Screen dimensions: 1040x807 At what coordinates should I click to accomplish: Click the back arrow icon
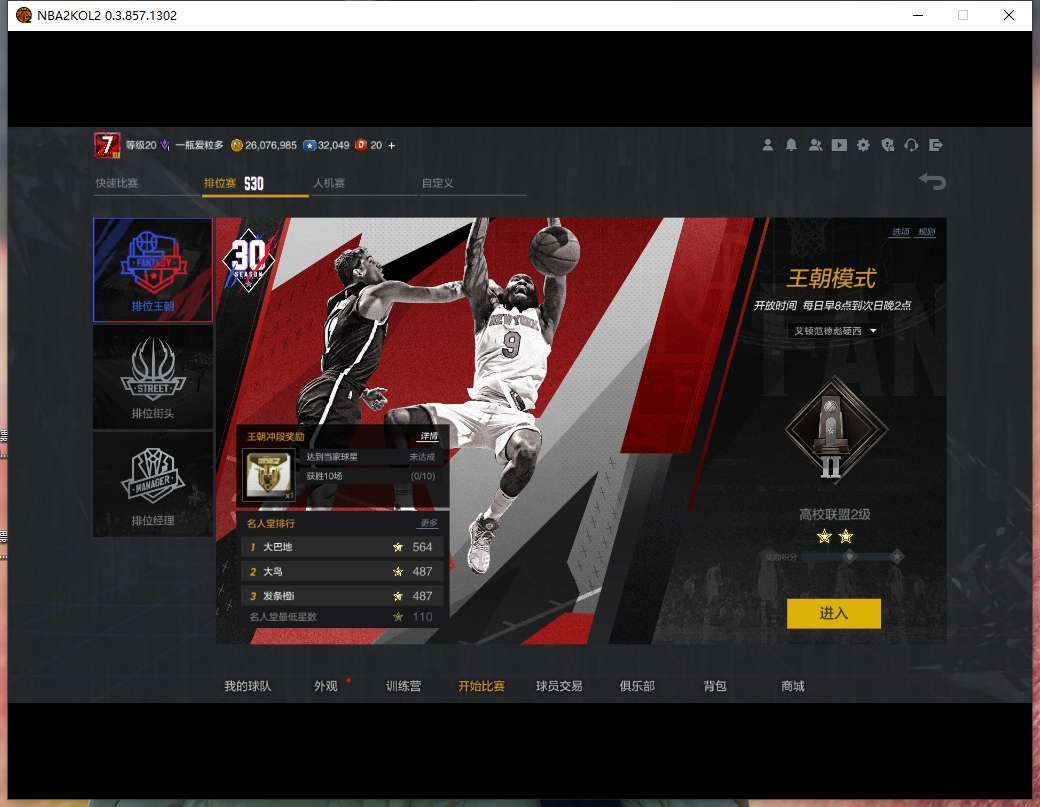pyautogui.click(x=932, y=181)
